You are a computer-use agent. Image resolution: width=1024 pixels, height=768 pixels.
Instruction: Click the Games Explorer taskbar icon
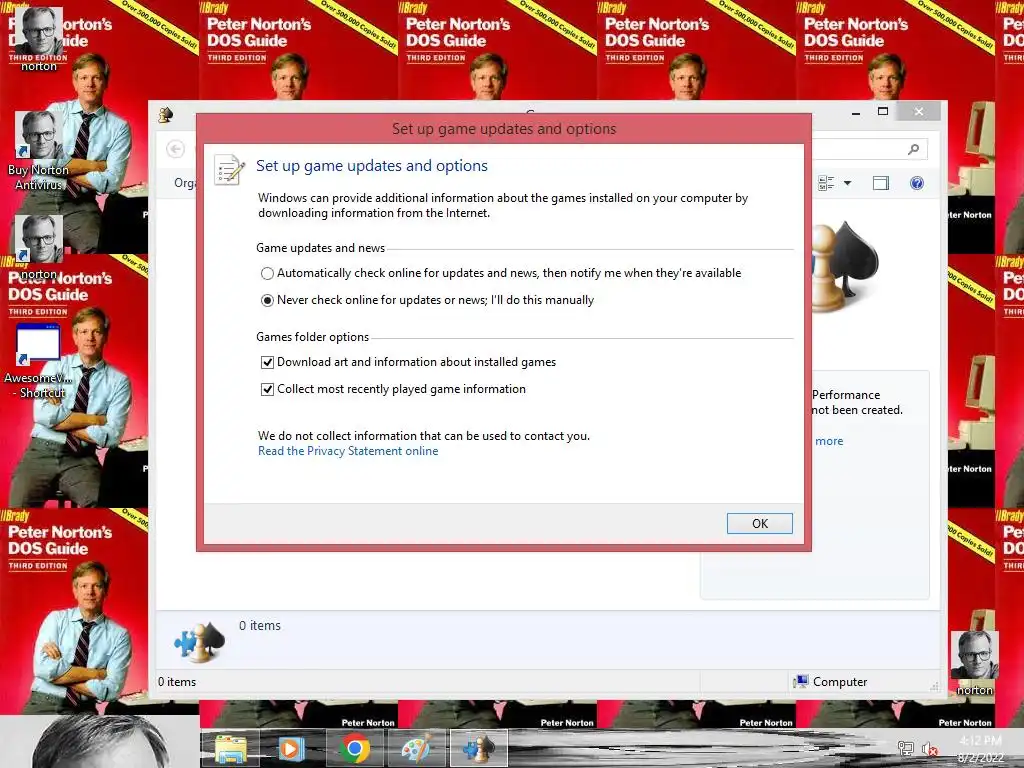pyautogui.click(x=479, y=748)
